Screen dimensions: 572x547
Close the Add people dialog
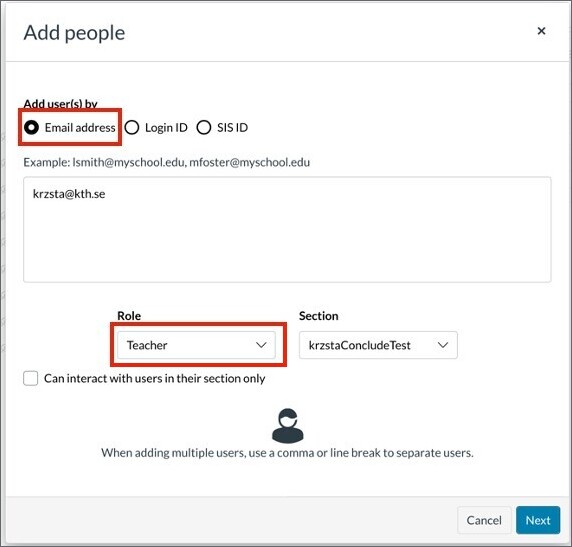(541, 31)
